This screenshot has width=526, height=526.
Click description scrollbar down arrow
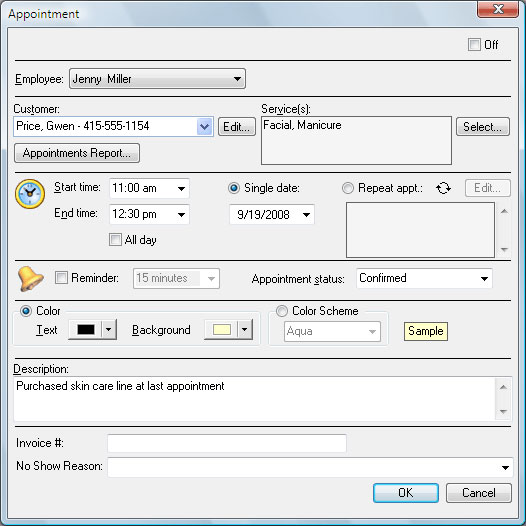pos(503,411)
